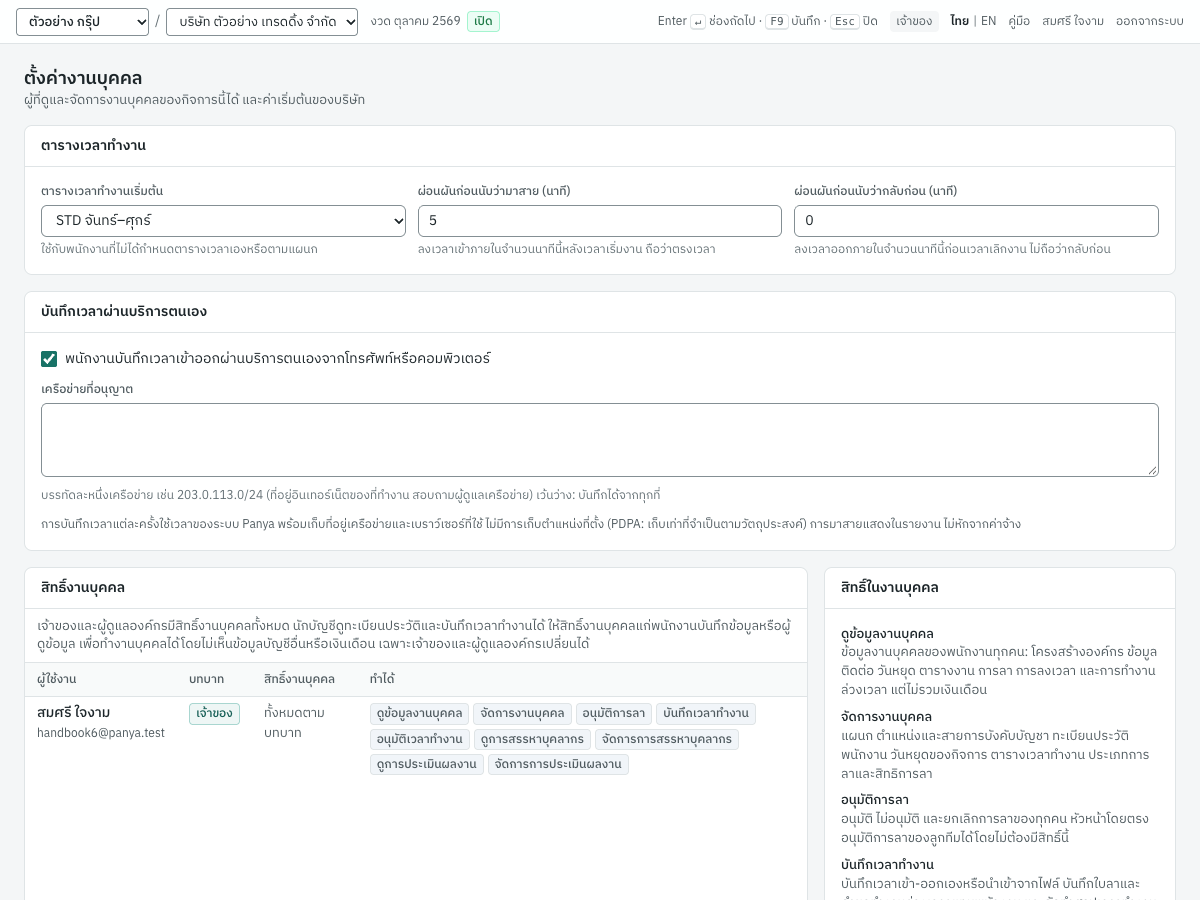Image resolution: width=1200 pixels, height=900 pixels.
Task: Click the บันทึกเวลาทำงาน permission chip
Action: 706,714
